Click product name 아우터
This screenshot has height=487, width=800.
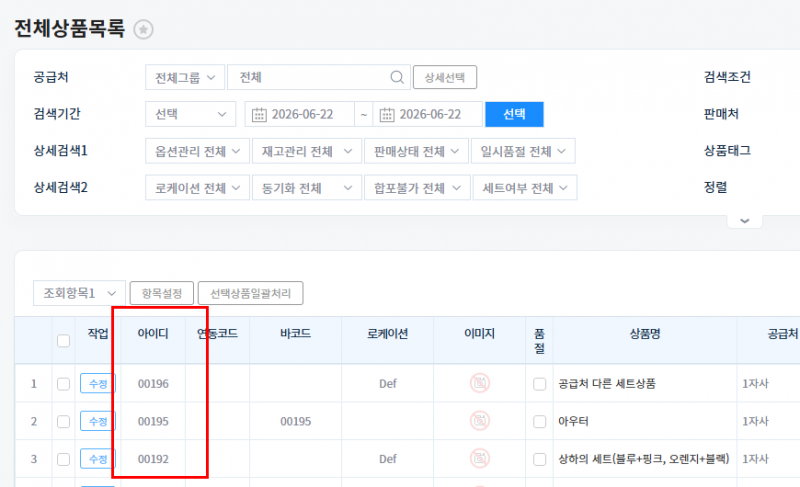[x=573, y=421]
